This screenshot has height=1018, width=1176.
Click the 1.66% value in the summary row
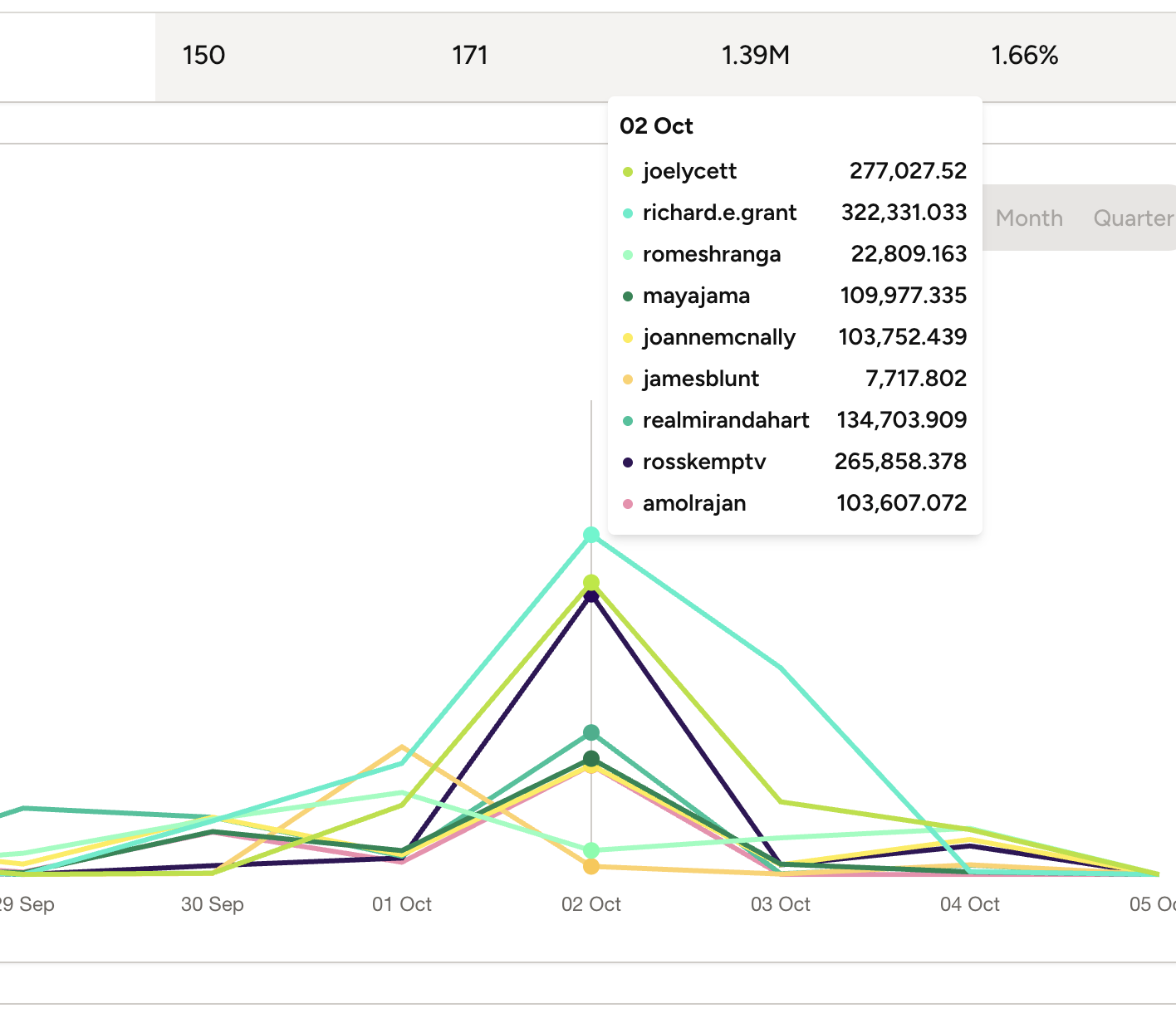click(1025, 56)
